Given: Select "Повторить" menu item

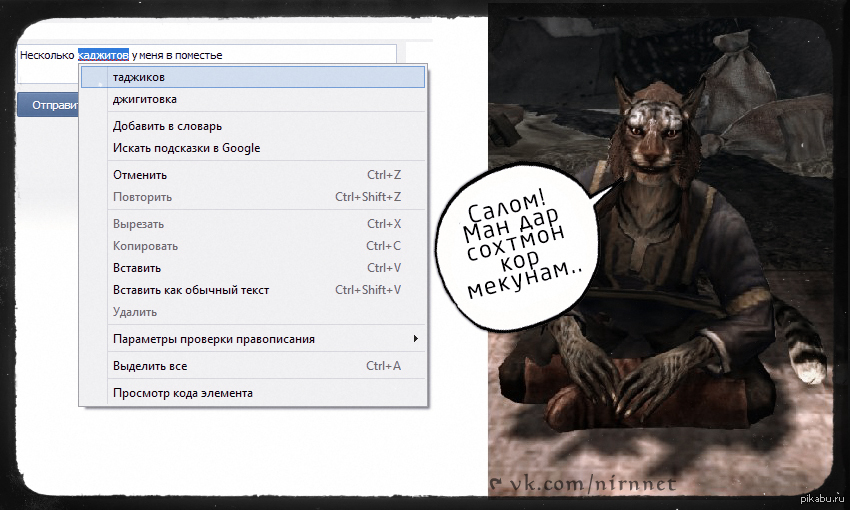Looking at the screenshot, I should coord(253,197).
